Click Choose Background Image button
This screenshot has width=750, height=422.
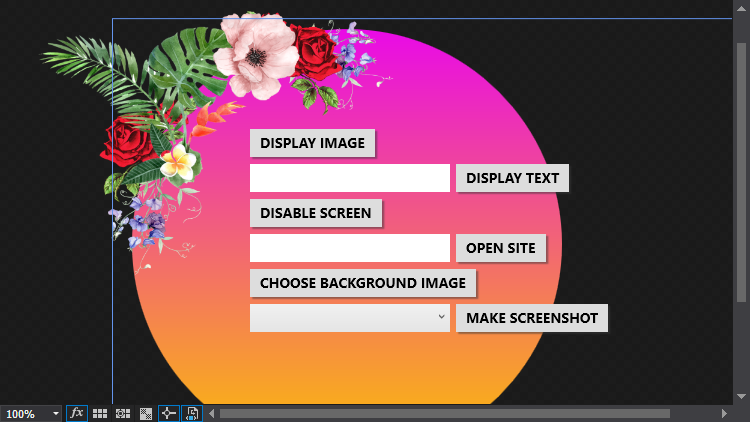pos(362,283)
